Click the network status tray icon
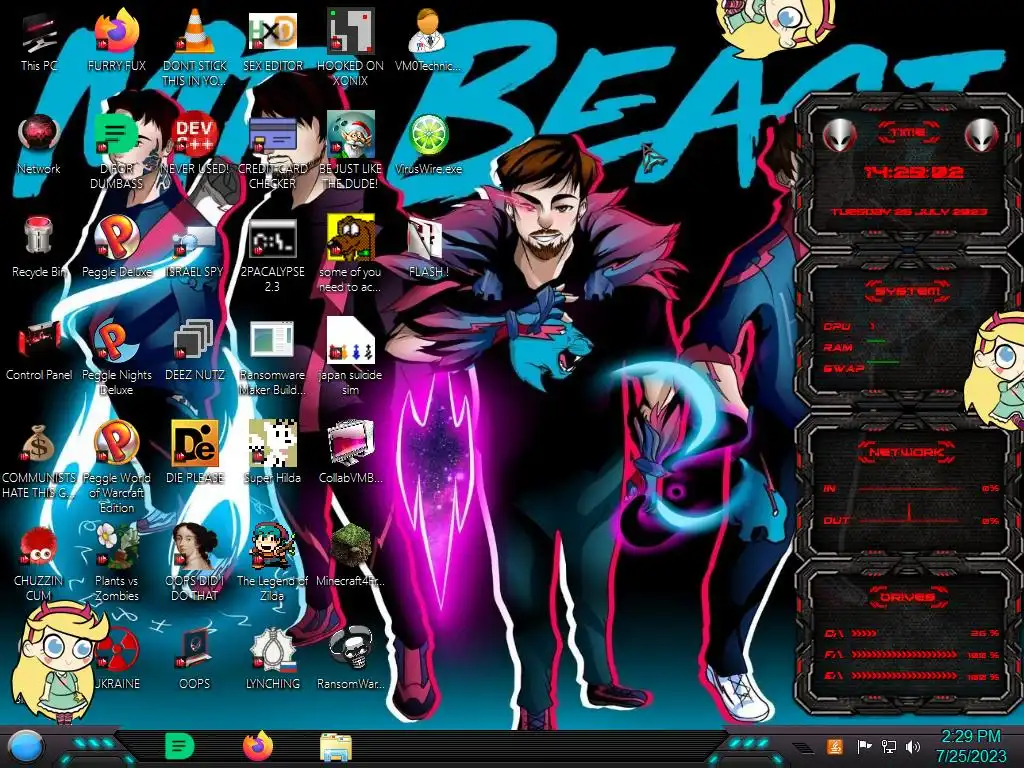Viewport: 1024px width, 768px height. [x=889, y=746]
